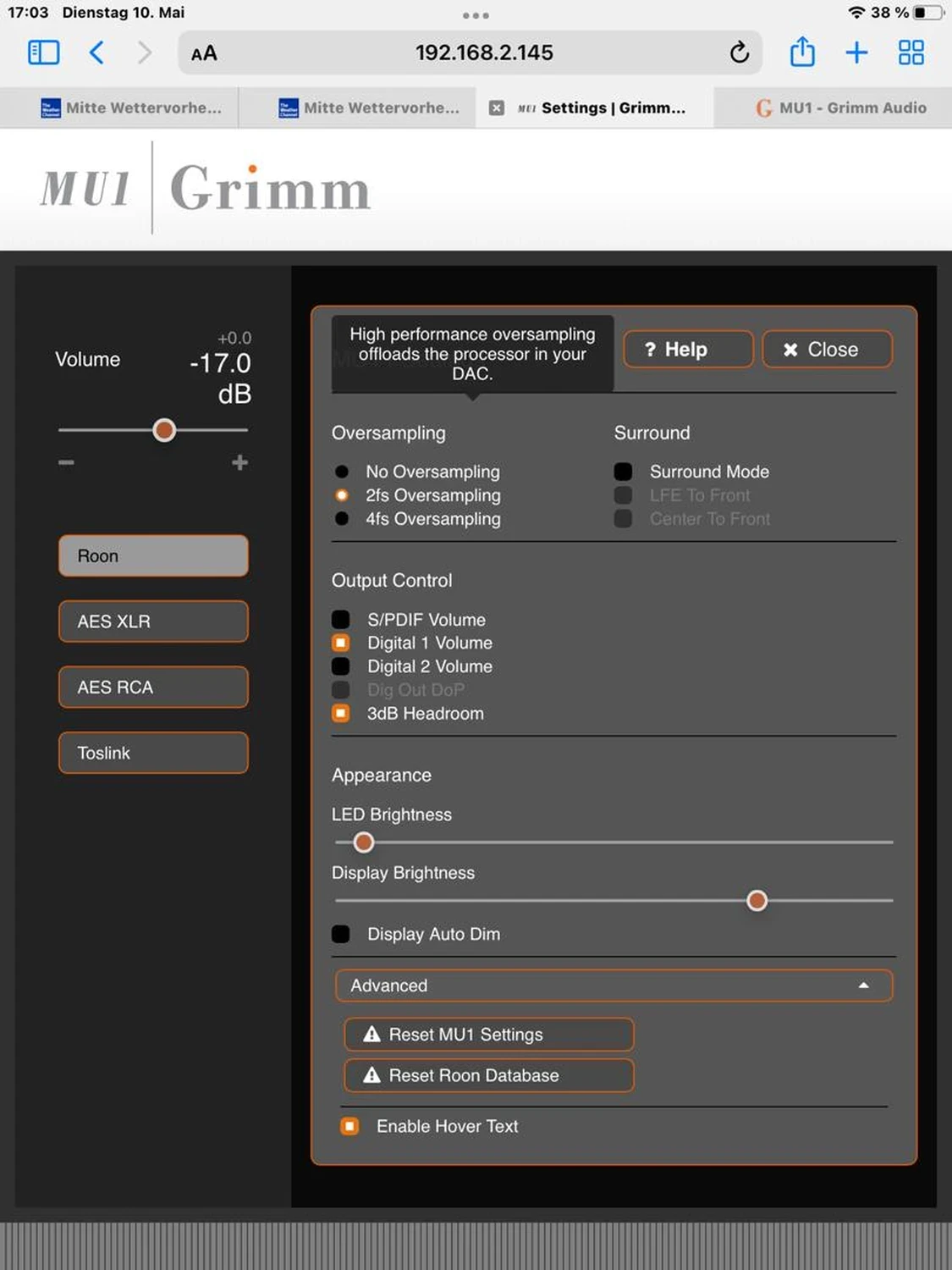Open the AA page settings menu

204,53
